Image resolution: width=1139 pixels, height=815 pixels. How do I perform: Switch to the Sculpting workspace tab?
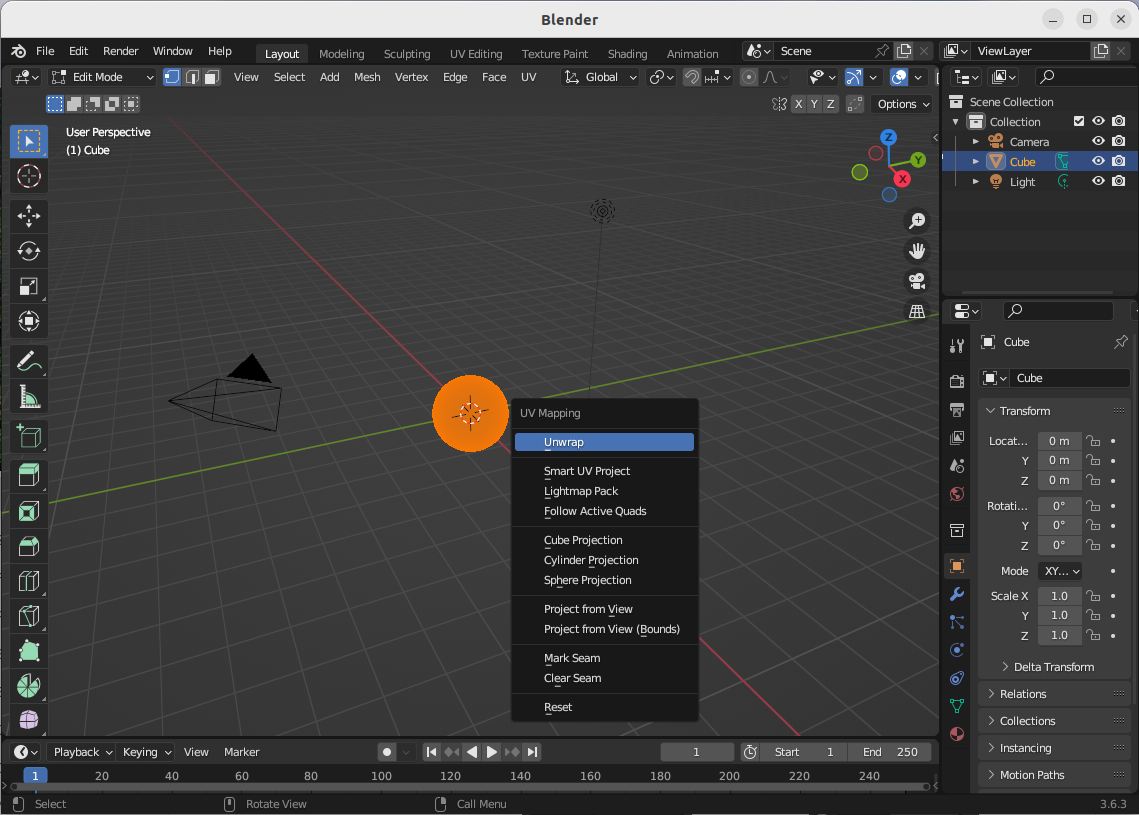click(407, 54)
